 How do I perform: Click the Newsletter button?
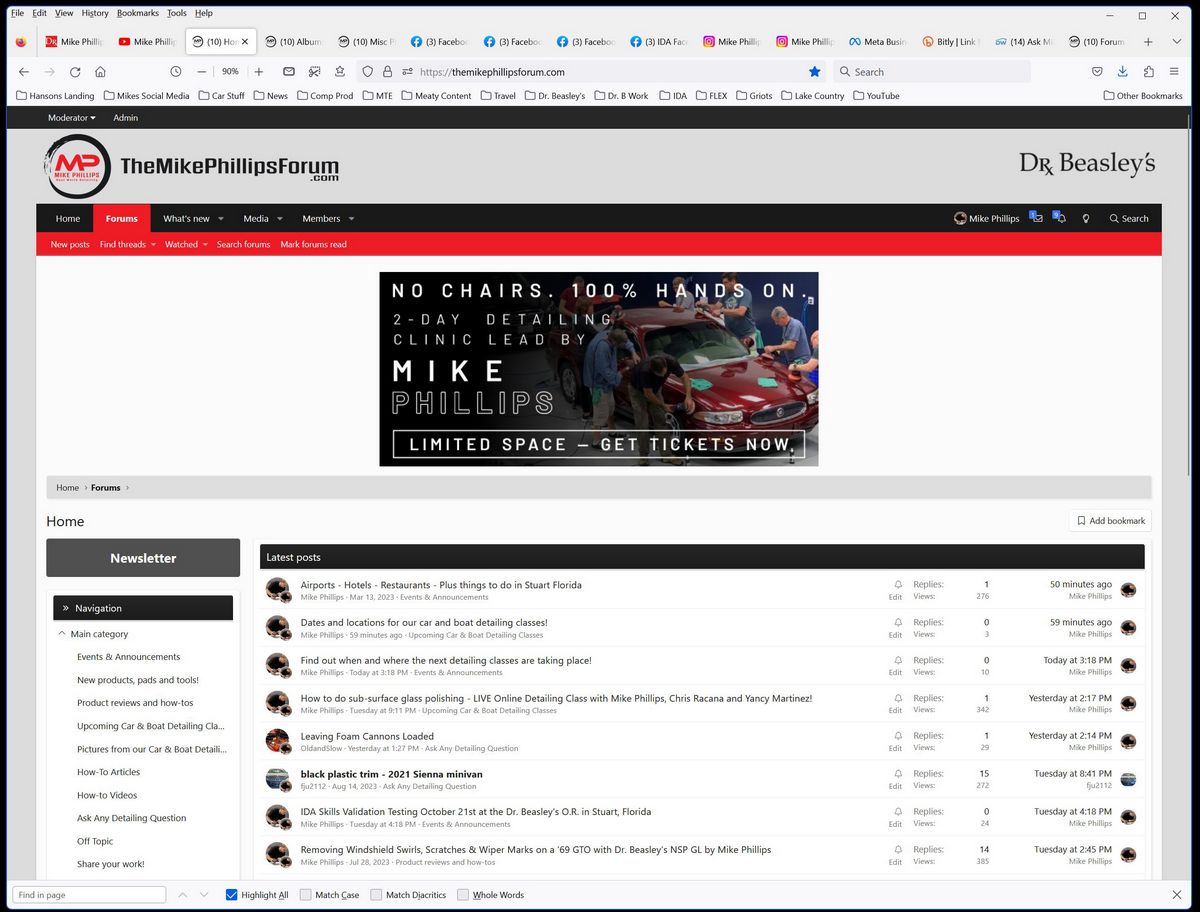click(143, 558)
